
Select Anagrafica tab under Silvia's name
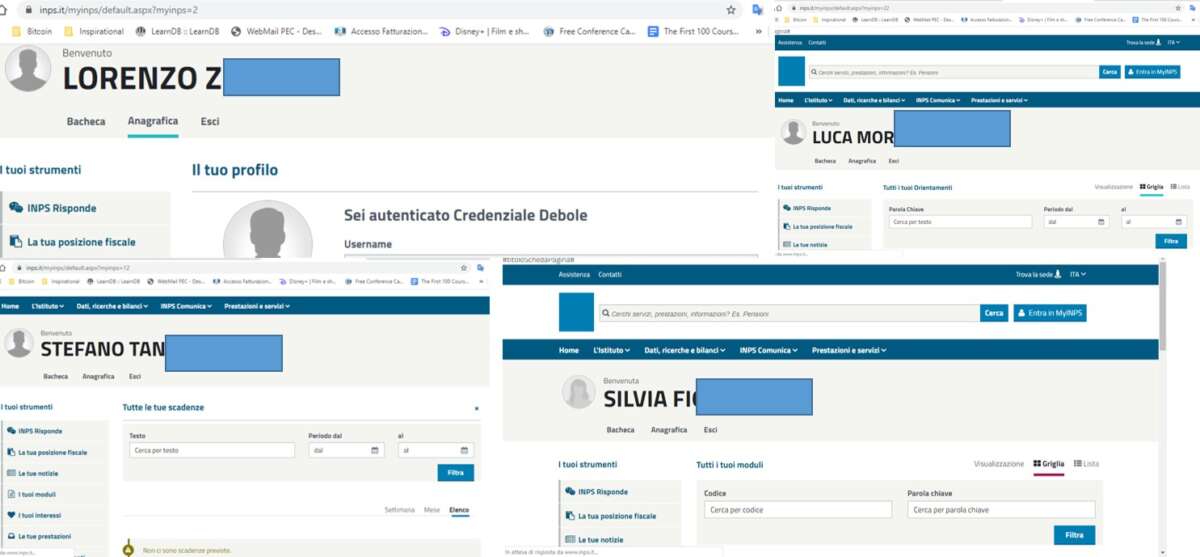[669, 430]
